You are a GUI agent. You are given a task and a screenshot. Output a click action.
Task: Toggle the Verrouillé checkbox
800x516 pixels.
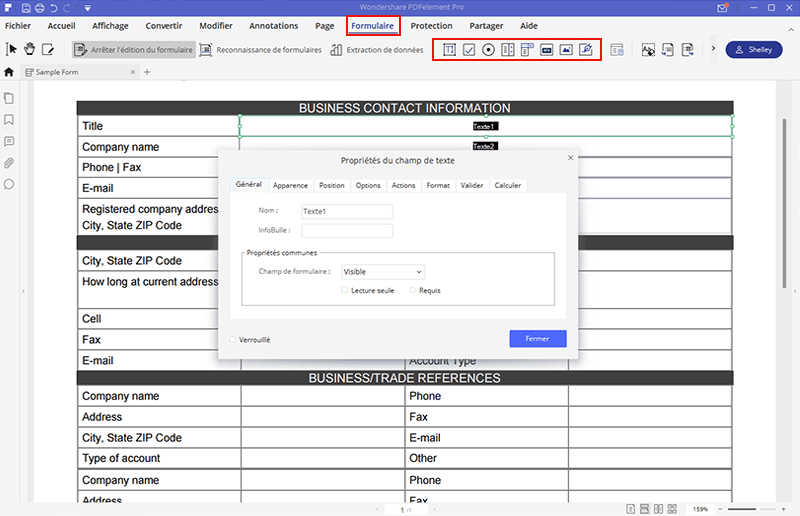(233, 340)
